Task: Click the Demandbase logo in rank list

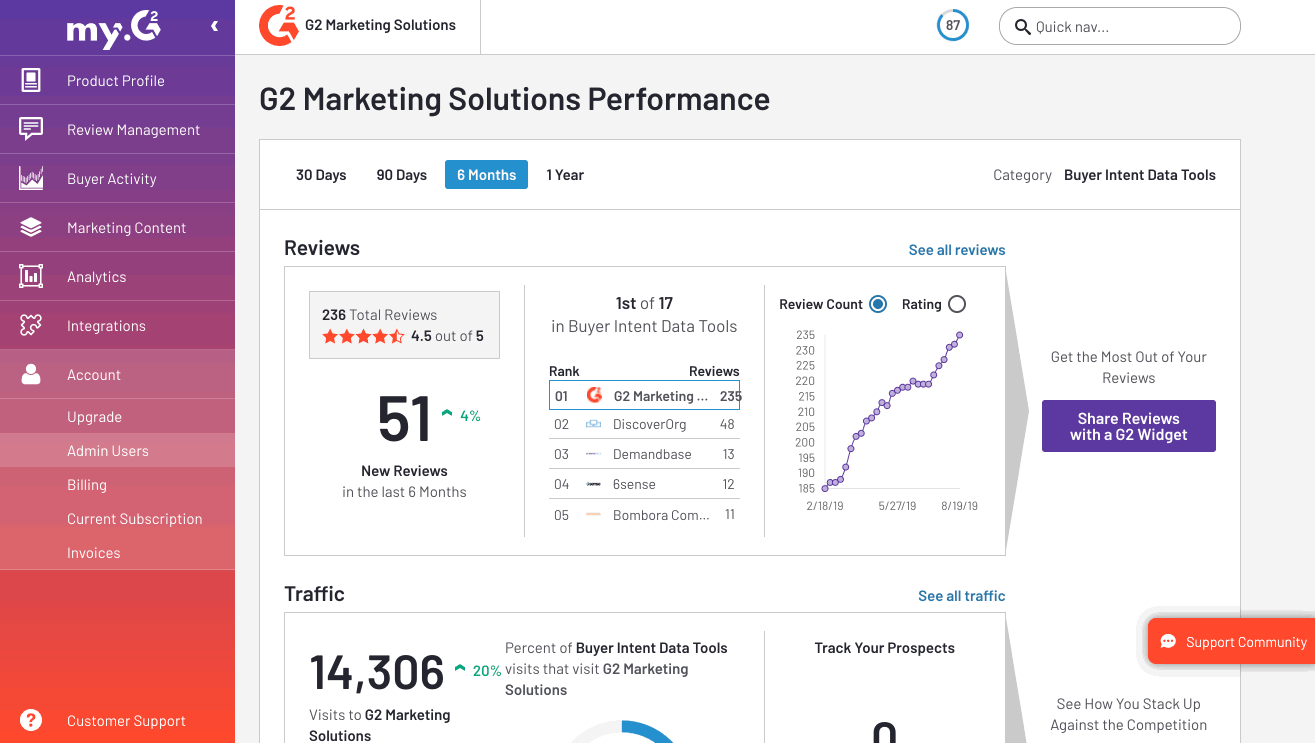Action: [x=593, y=454]
